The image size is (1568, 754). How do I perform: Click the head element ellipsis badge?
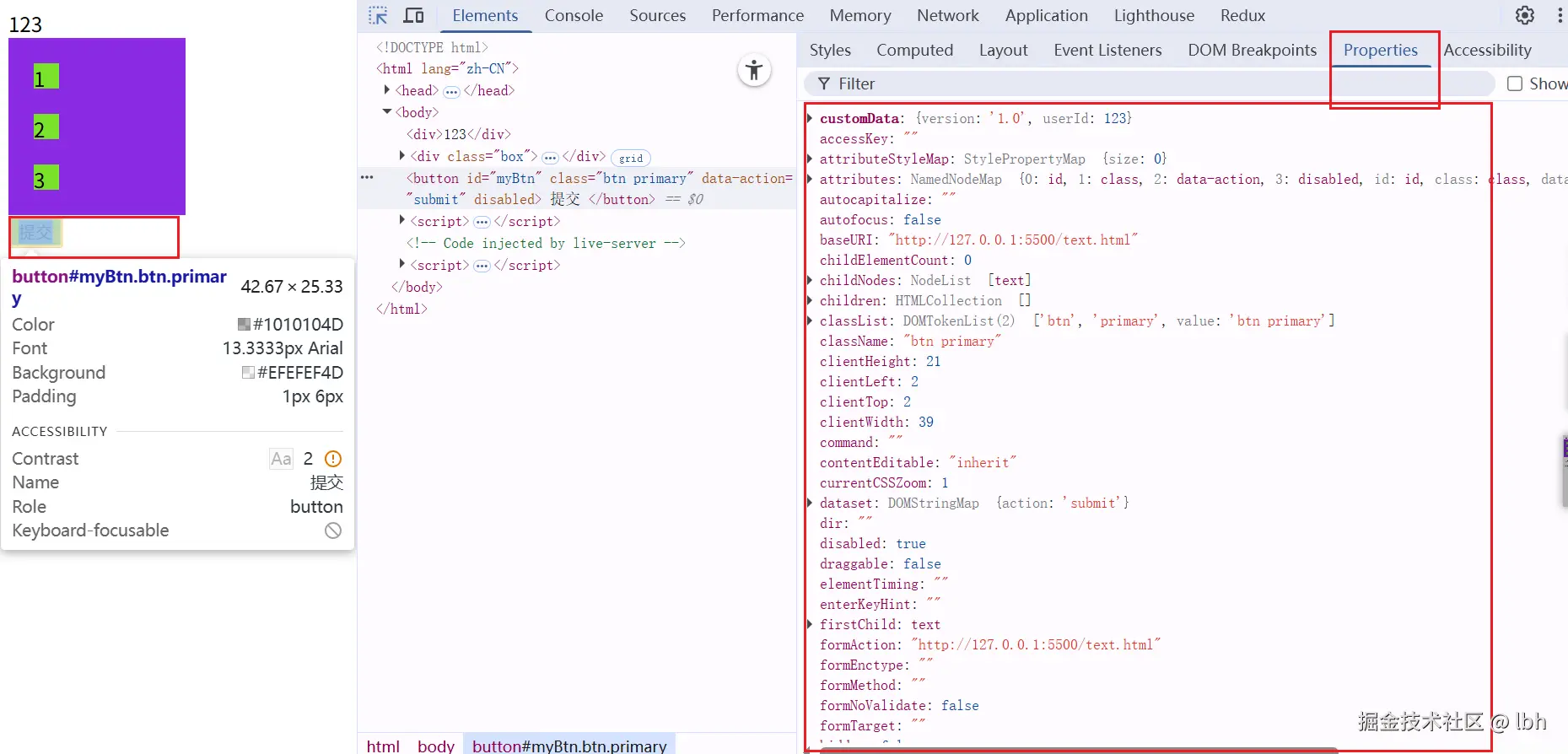coord(451,91)
